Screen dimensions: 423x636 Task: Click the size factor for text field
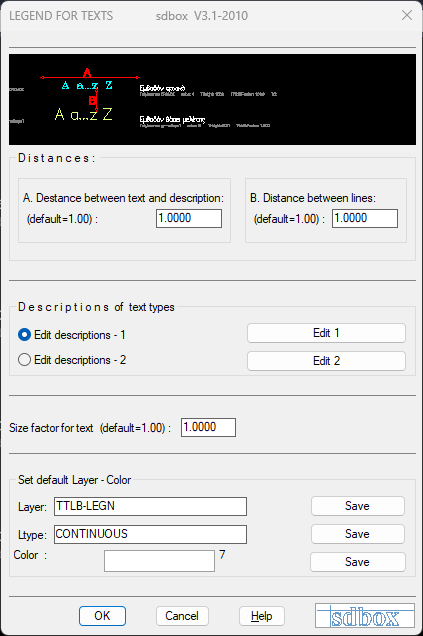pos(208,427)
